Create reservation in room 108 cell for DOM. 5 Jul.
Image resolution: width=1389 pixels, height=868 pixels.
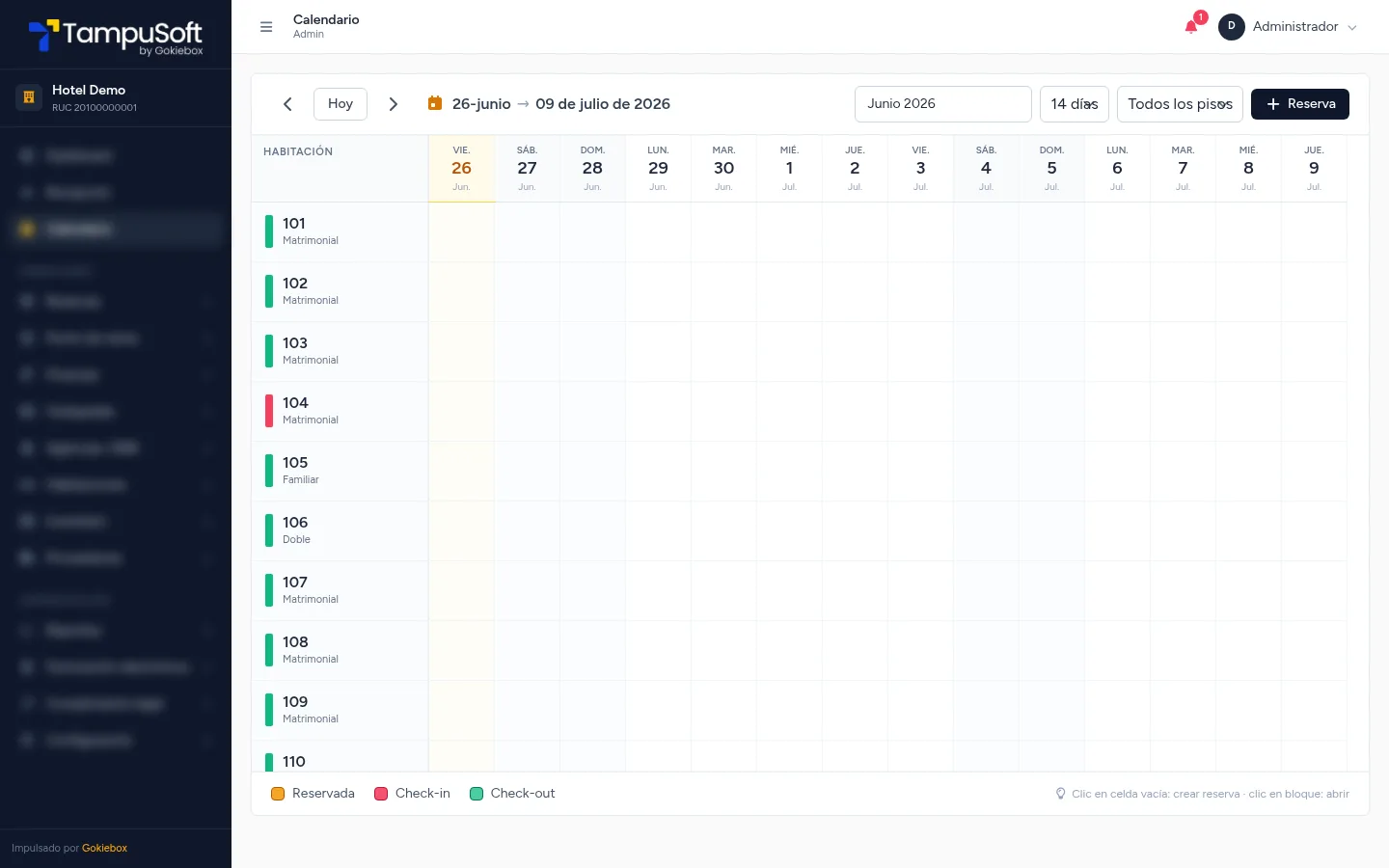(1051, 650)
